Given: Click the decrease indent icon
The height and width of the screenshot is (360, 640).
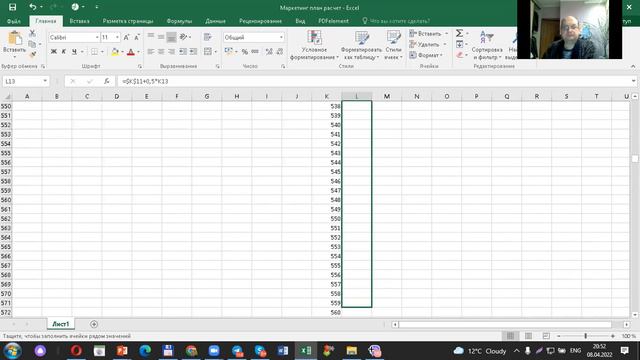Looking at the screenshot, I should pyautogui.click(x=183, y=51).
